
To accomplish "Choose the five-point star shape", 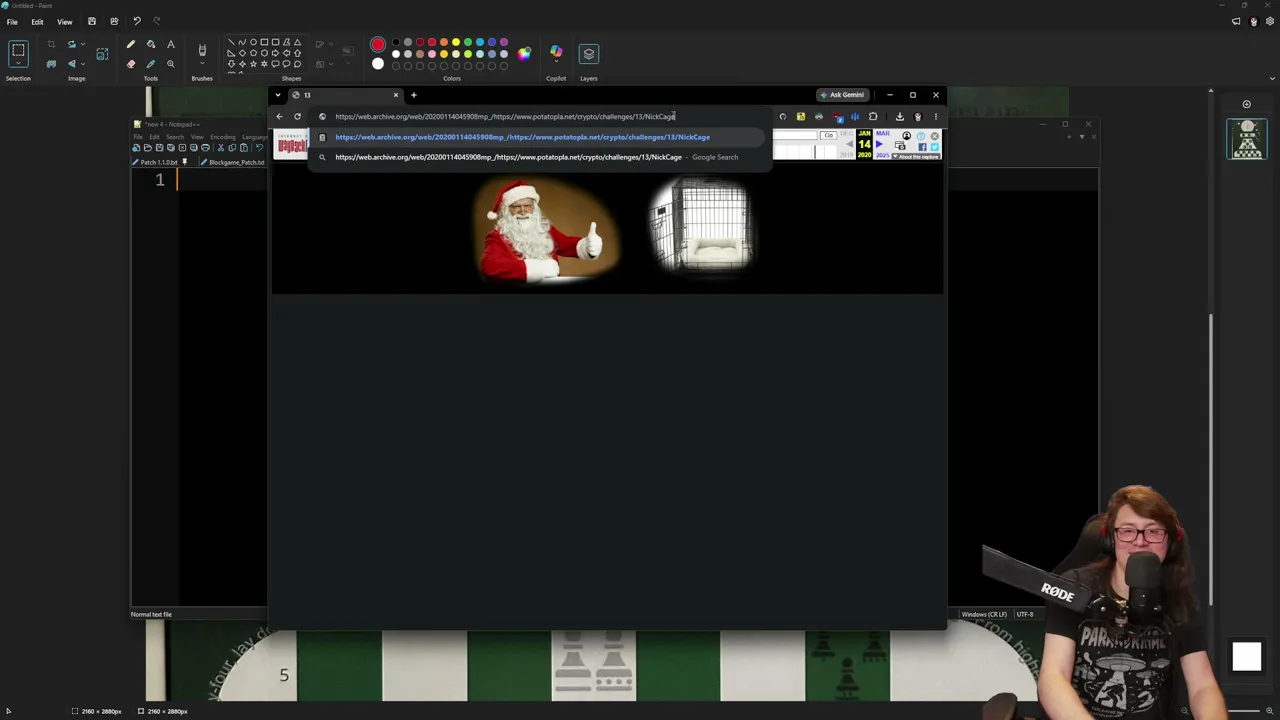I will click(253, 64).
